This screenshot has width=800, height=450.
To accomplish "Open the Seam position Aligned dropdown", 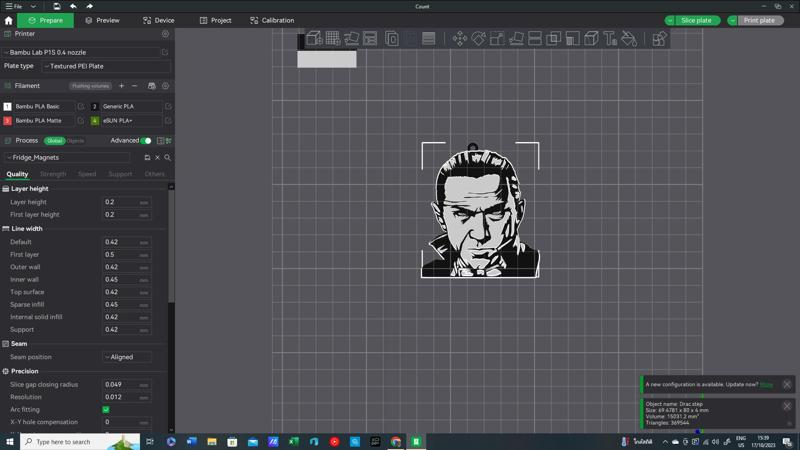I will click(127, 357).
